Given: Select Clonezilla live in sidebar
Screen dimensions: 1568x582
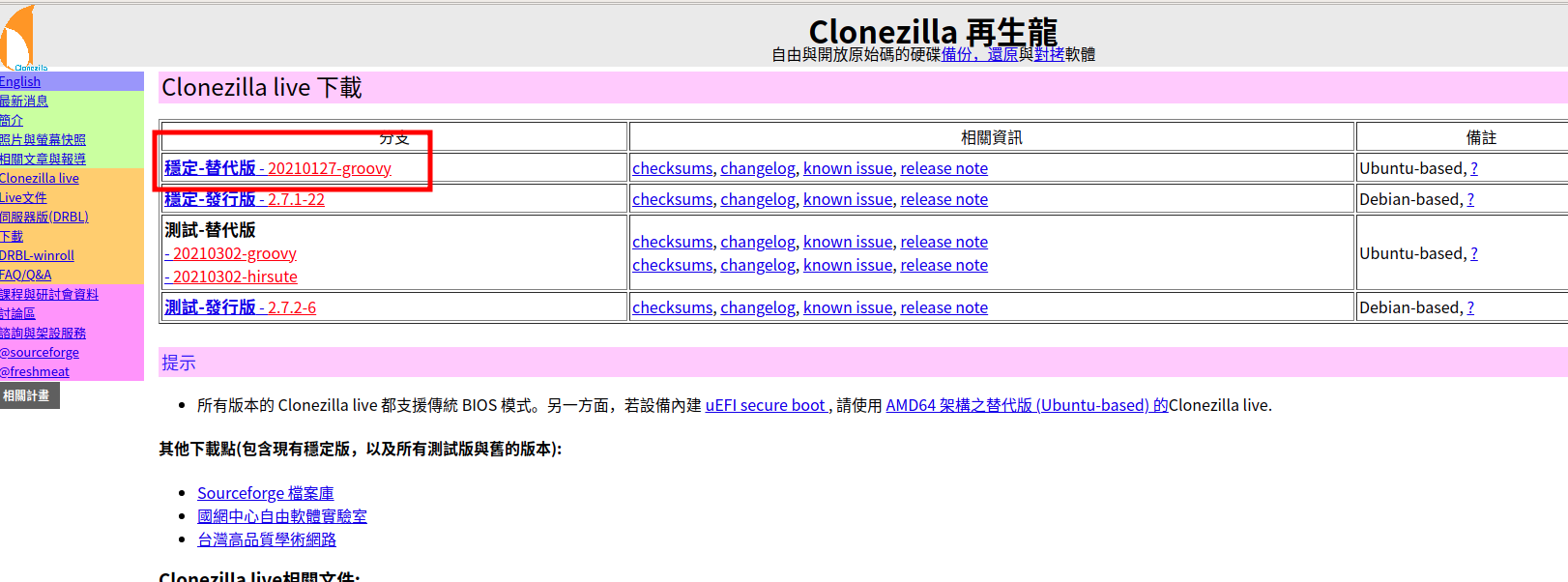Looking at the screenshot, I should (40, 178).
